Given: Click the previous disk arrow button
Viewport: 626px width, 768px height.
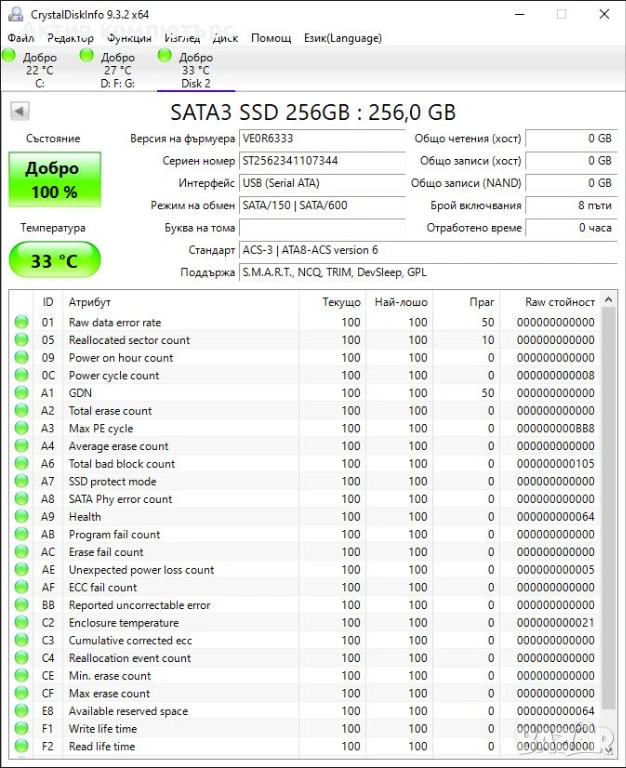Looking at the screenshot, I should [x=19, y=111].
